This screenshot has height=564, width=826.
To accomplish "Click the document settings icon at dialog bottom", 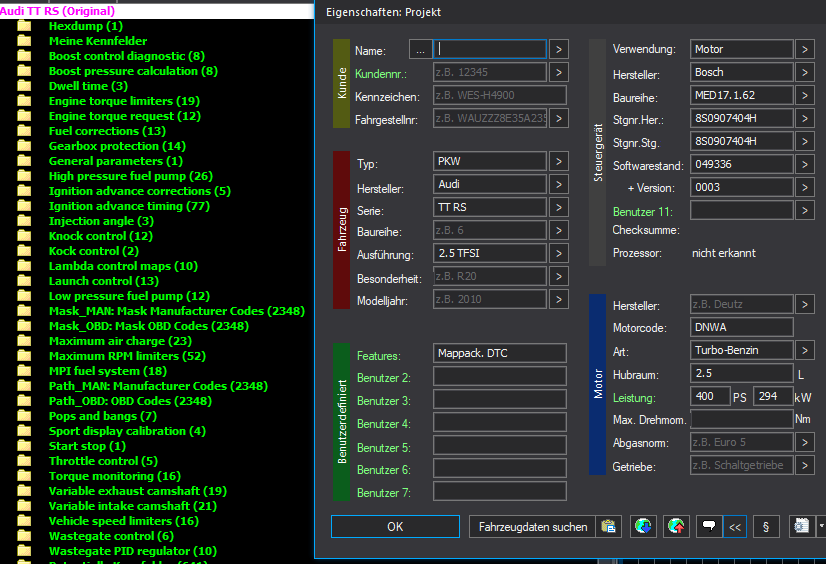I will (802, 527).
